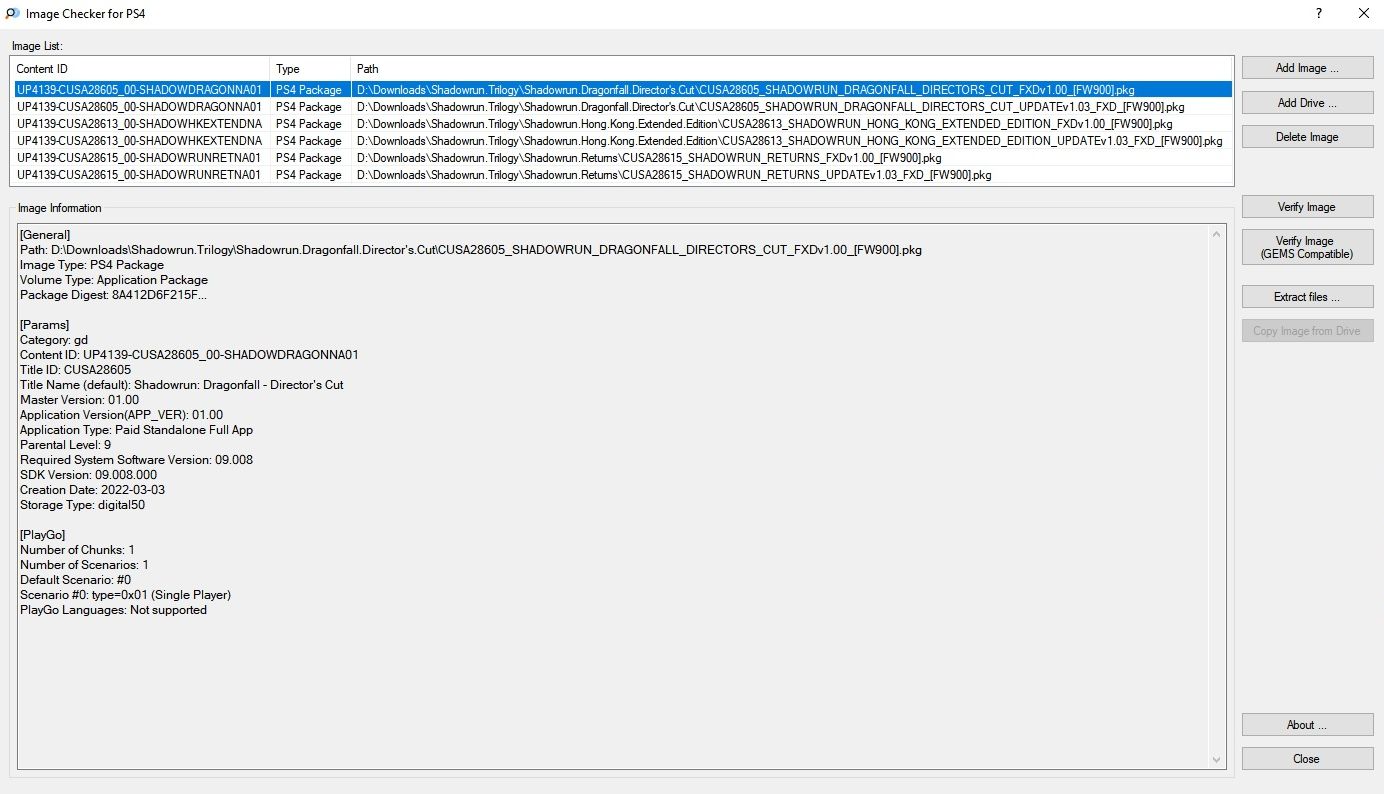This screenshot has height=794, width=1384.
Task: Close the window with the X button
Action: click(1363, 14)
